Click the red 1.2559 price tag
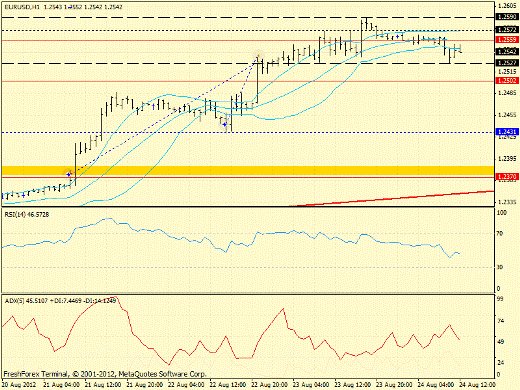 pos(507,40)
